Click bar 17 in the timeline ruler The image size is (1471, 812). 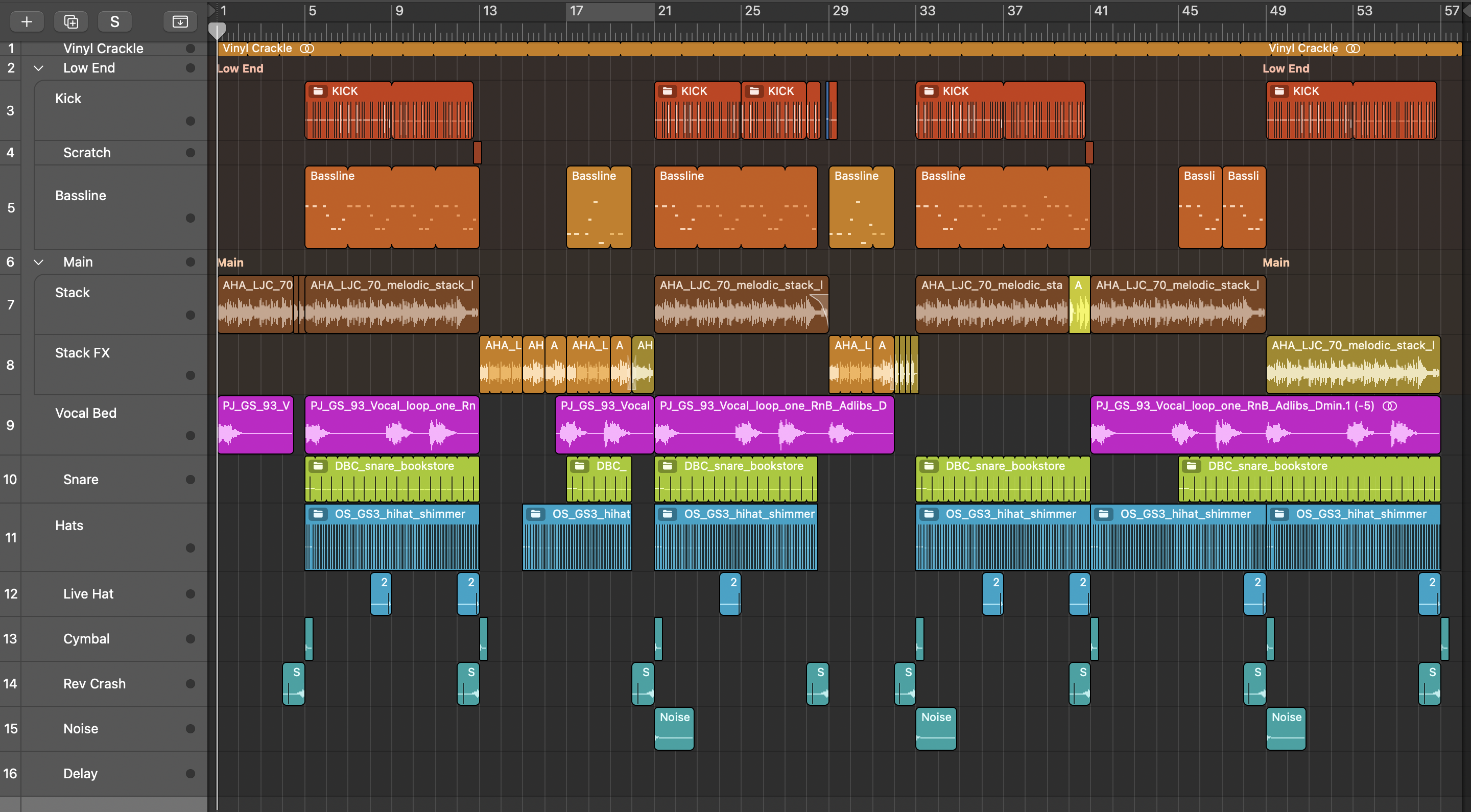[576, 11]
